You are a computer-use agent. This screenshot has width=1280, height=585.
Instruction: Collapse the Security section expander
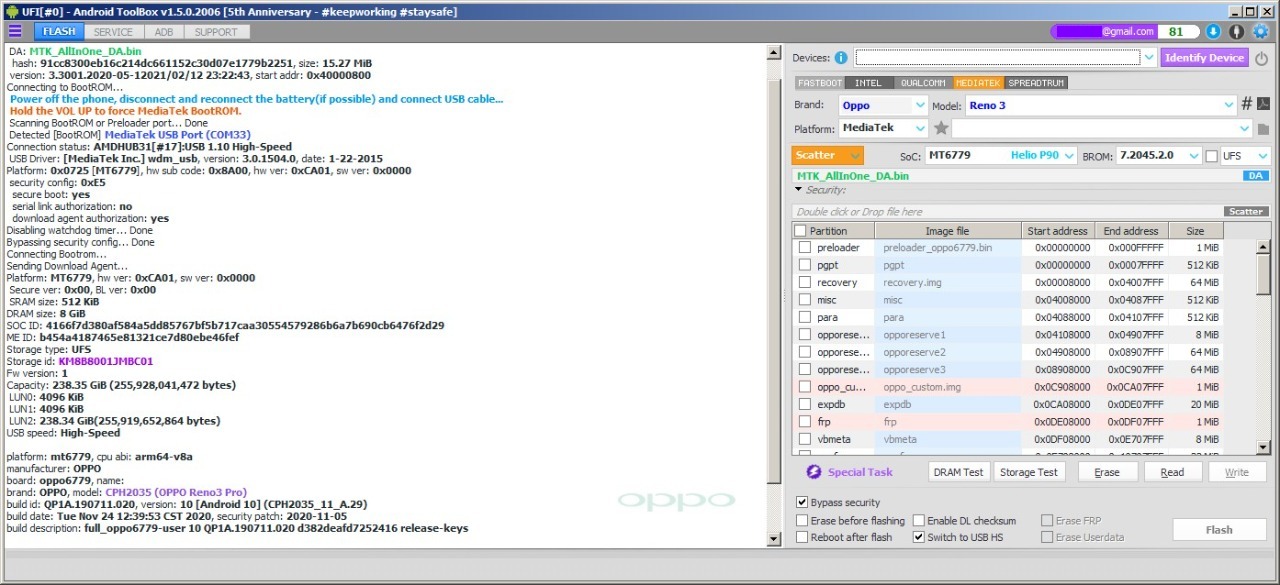click(x=798, y=189)
